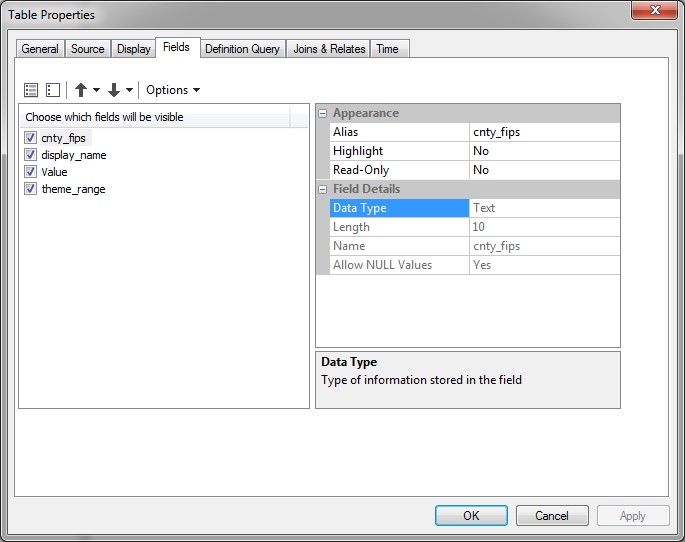Go to the Joins & Relates tab
Viewport: 685px width, 542px height.
[x=329, y=49]
